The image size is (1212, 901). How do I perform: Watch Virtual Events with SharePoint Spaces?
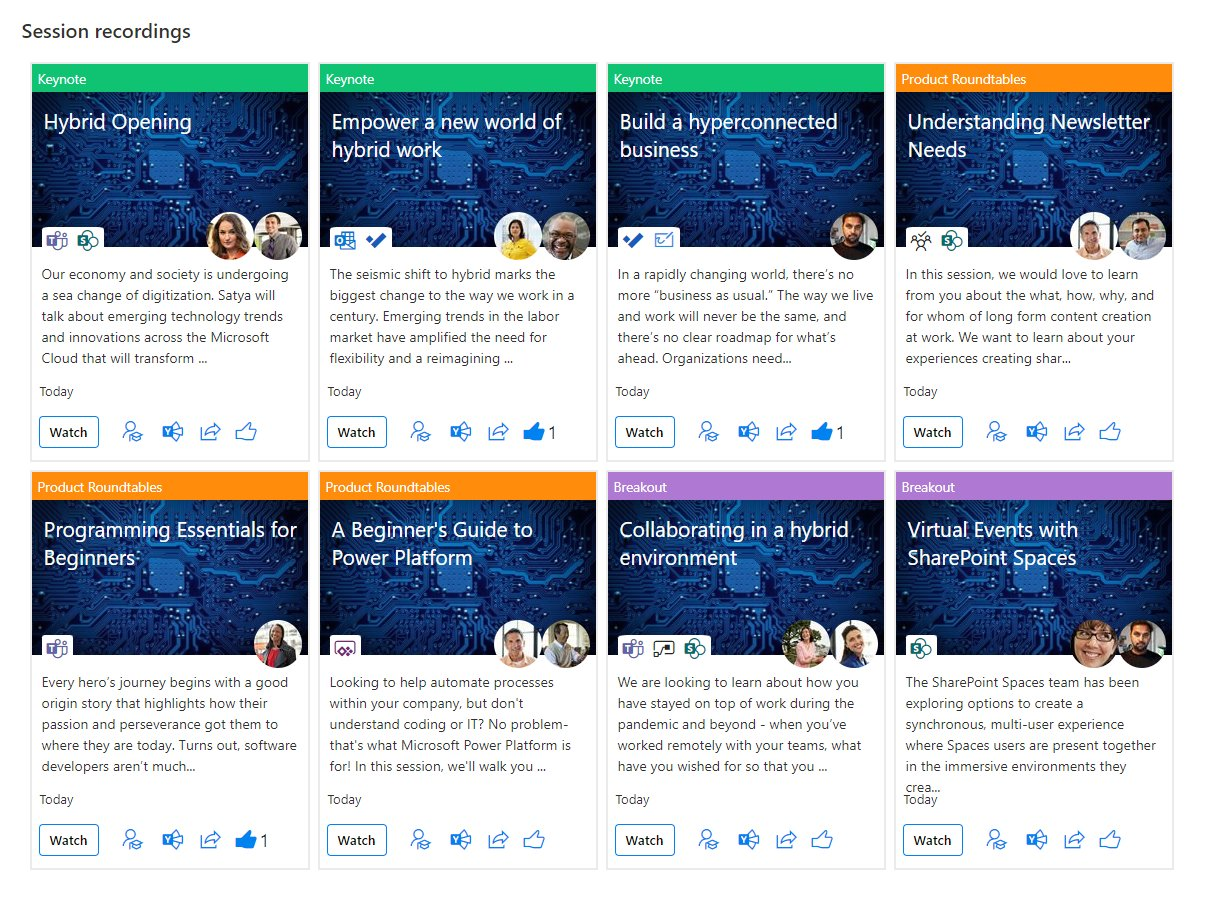point(933,840)
